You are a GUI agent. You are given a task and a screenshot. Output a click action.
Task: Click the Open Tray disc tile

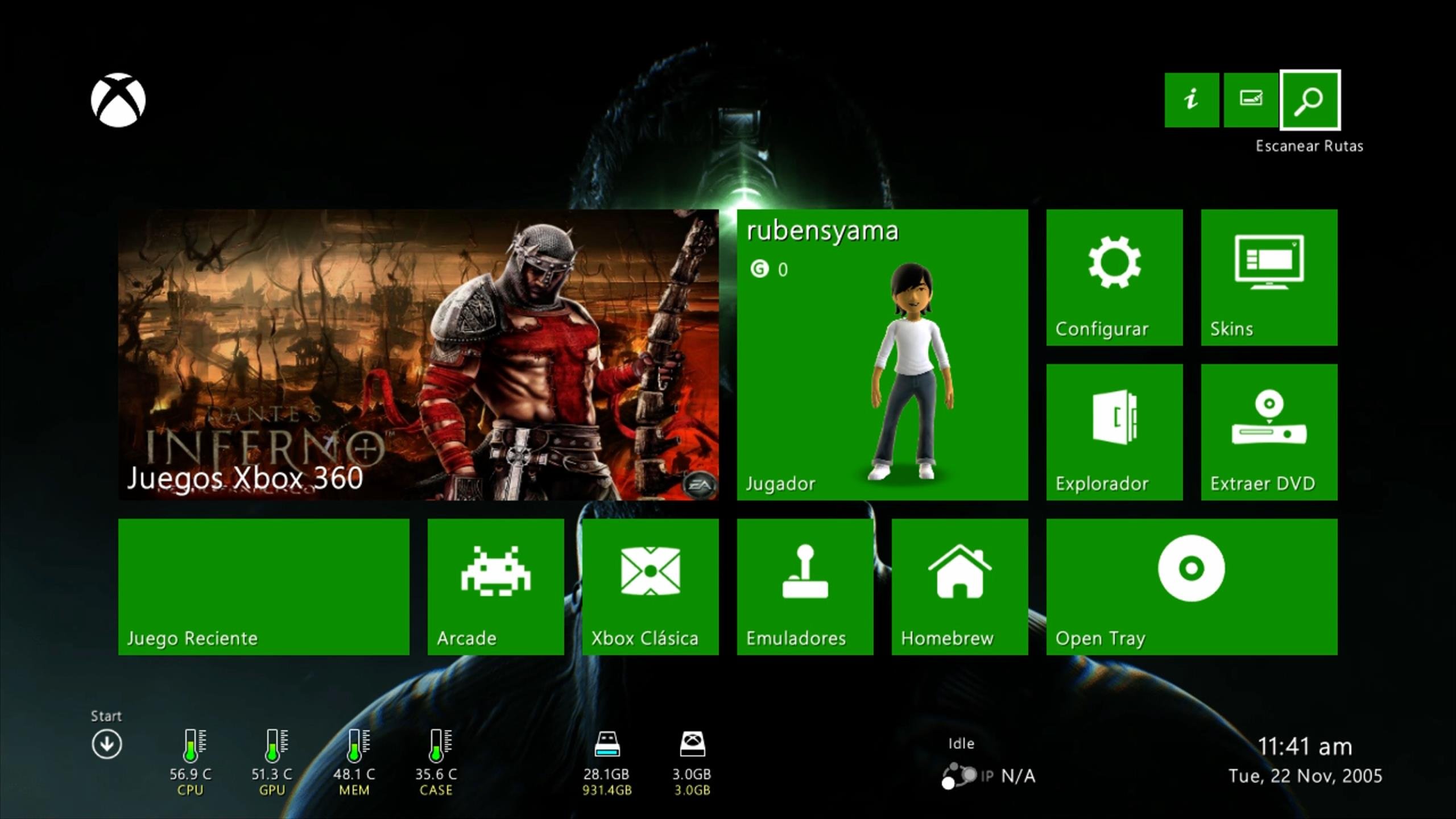coord(1192,587)
